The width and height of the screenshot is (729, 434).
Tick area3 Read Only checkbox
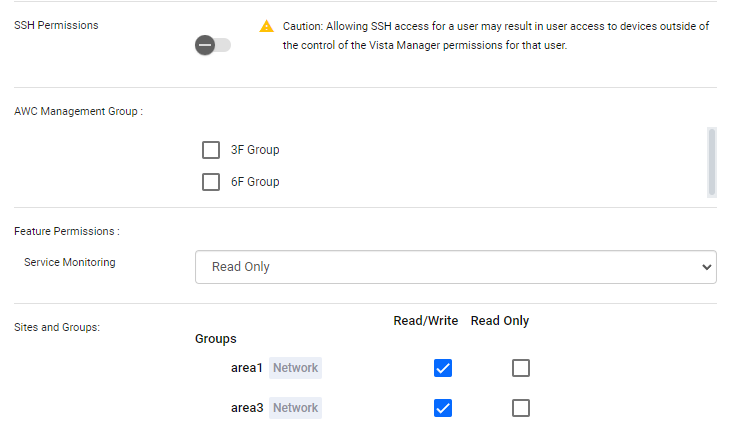(520, 408)
